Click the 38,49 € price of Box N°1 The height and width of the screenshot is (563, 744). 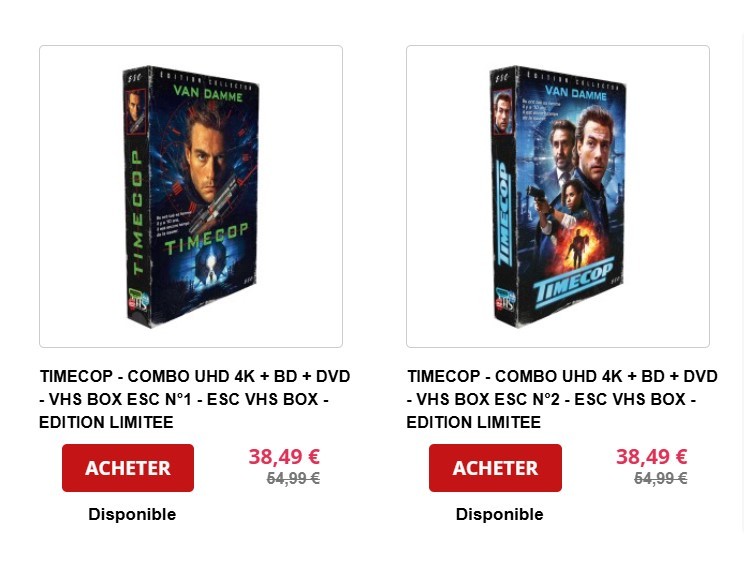point(284,457)
